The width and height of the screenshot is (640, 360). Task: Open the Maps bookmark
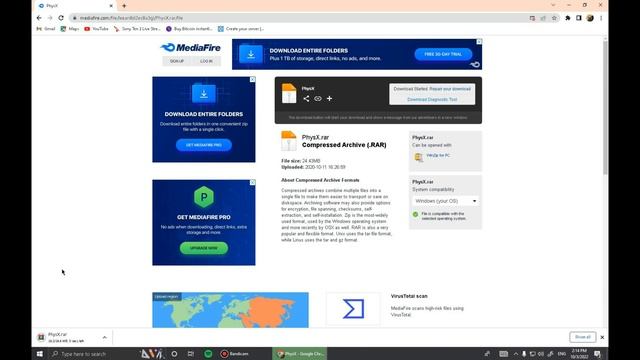point(70,29)
